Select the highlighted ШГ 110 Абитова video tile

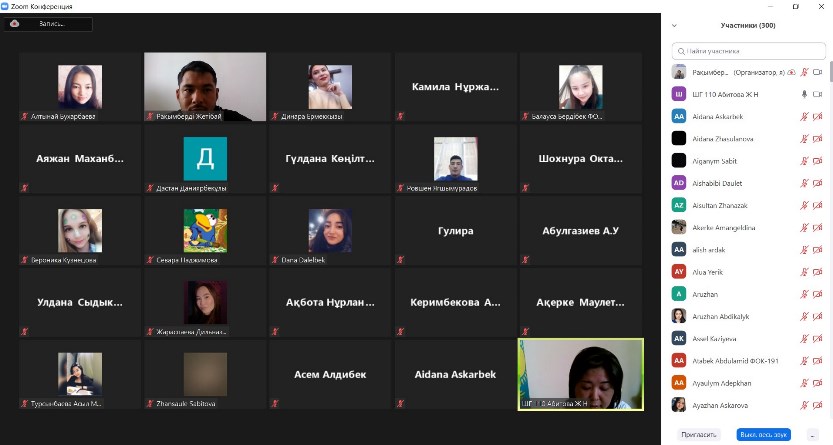click(x=581, y=374)
